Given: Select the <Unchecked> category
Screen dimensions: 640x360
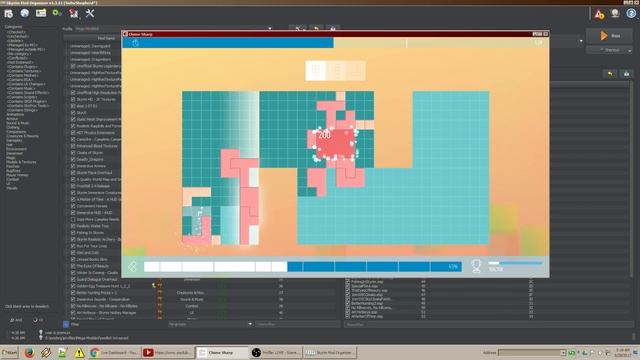Looking at the screenshot, I should point(18,36).
